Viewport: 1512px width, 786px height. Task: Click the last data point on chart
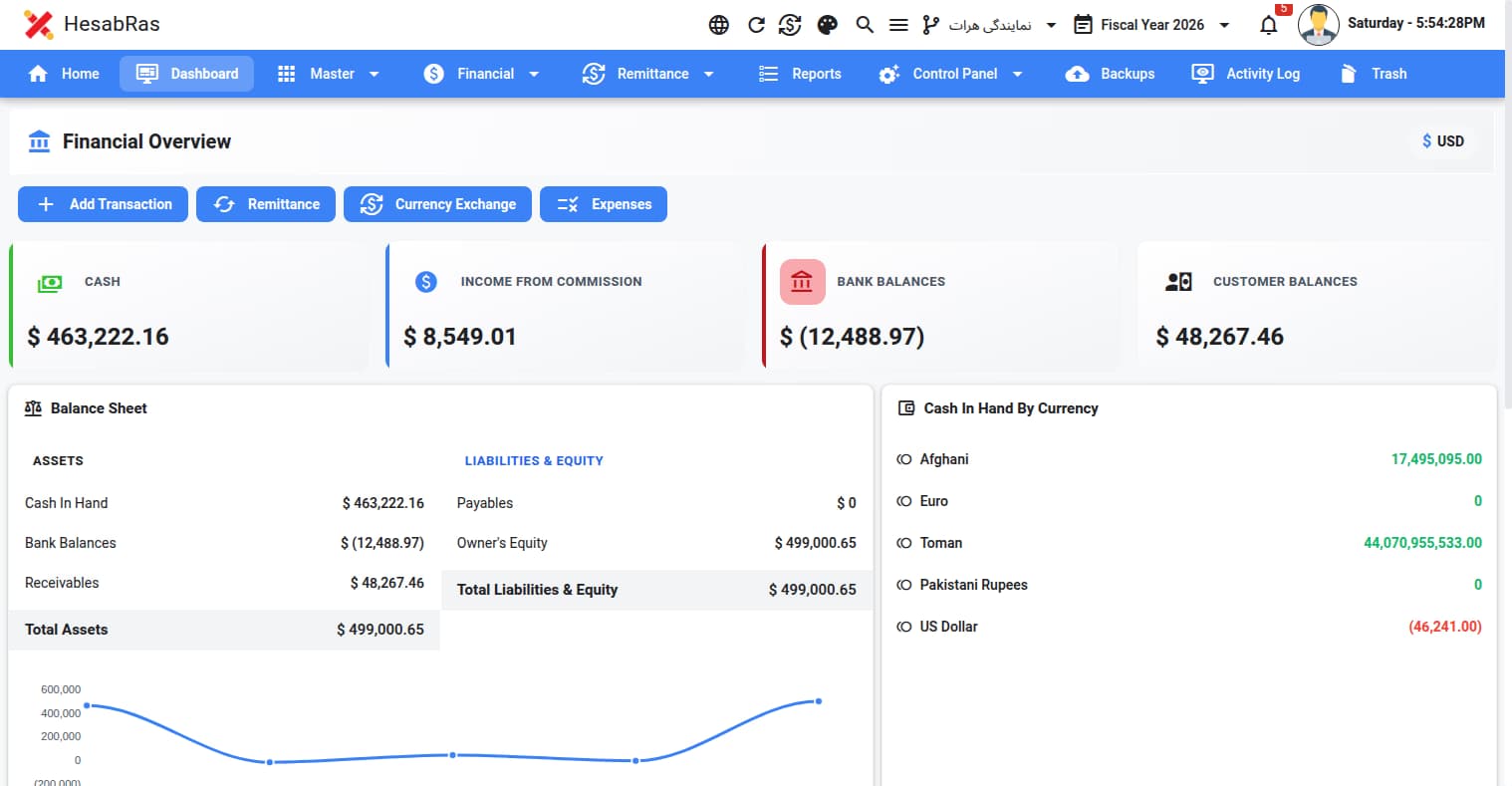click(x=819, y=701)
